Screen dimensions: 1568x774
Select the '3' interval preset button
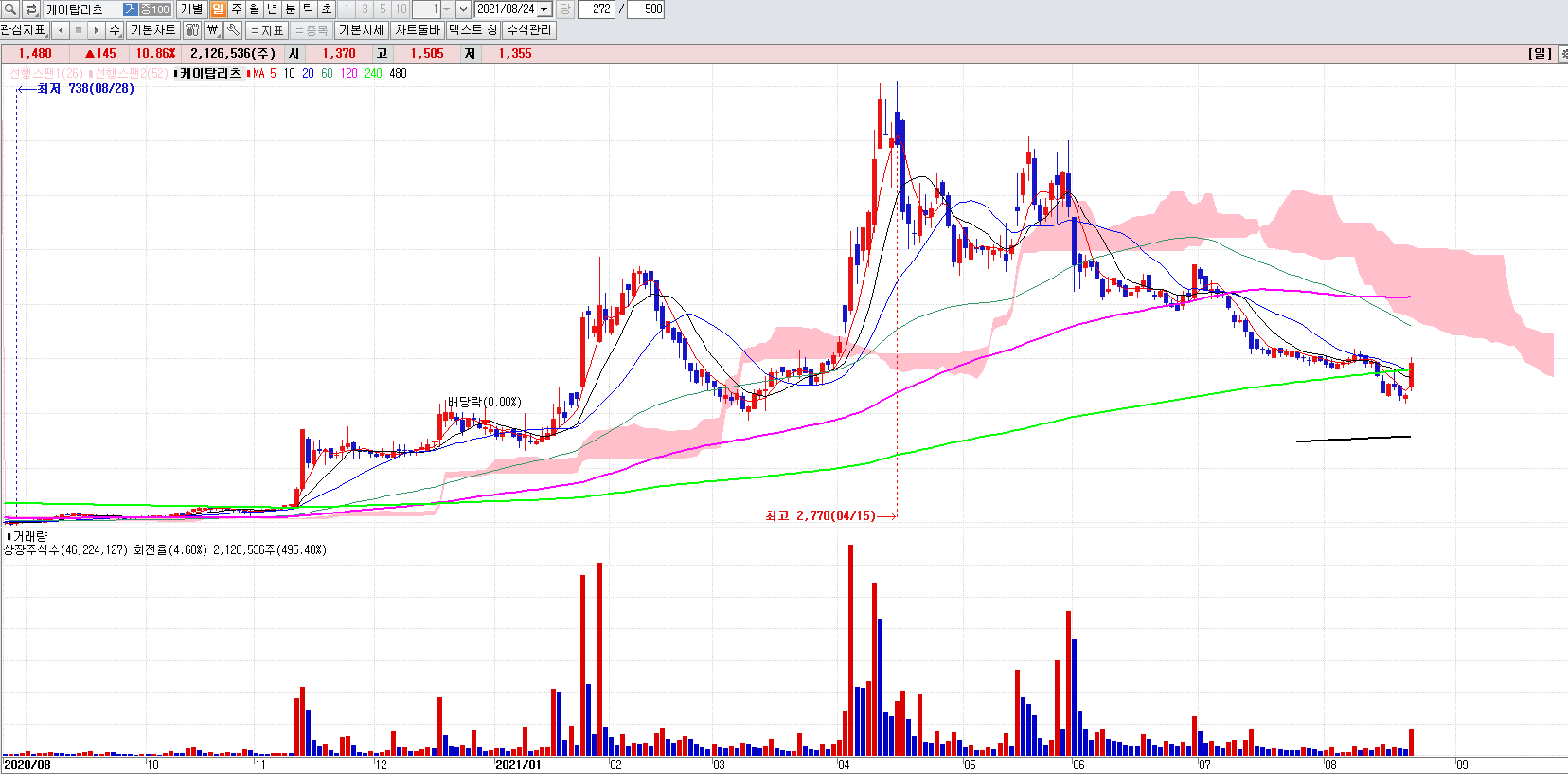point(365,9)
